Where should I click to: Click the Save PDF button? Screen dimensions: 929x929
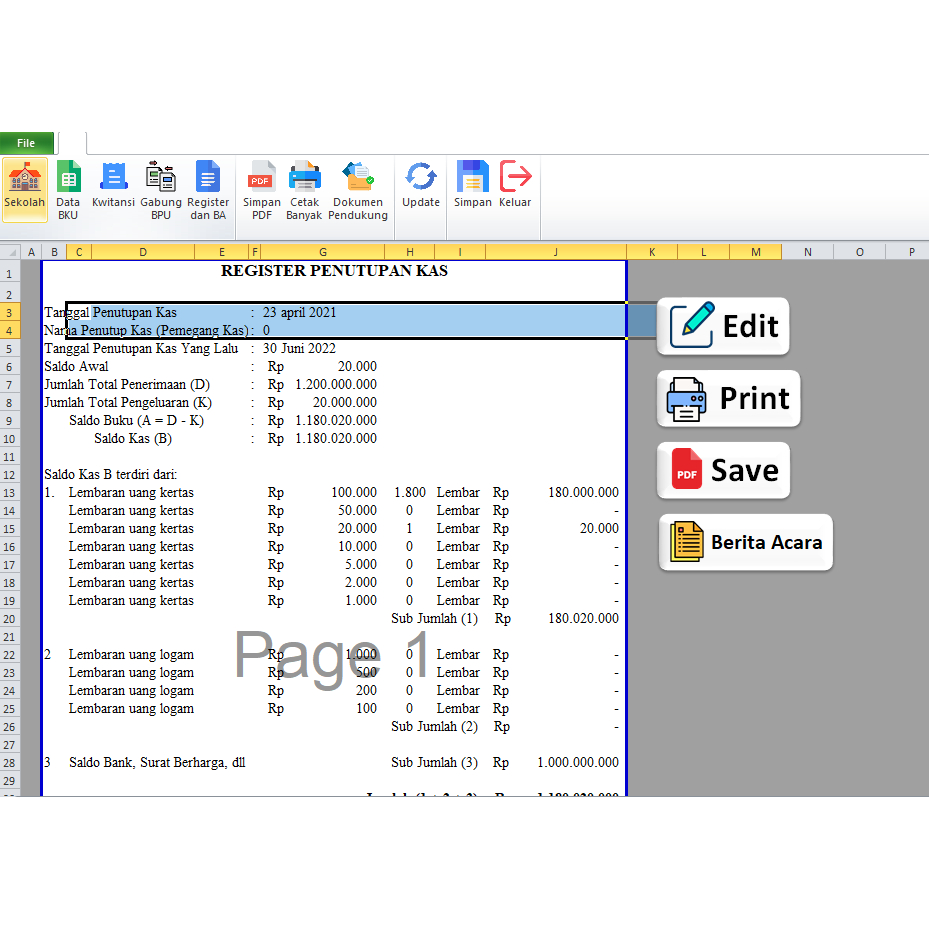point(723,471)
